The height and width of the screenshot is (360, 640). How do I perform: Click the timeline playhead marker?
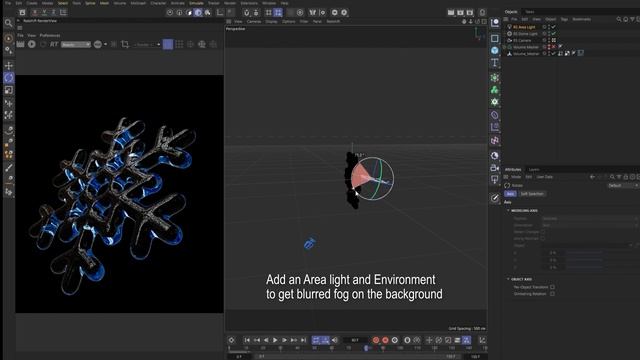[x=366, y=348]
